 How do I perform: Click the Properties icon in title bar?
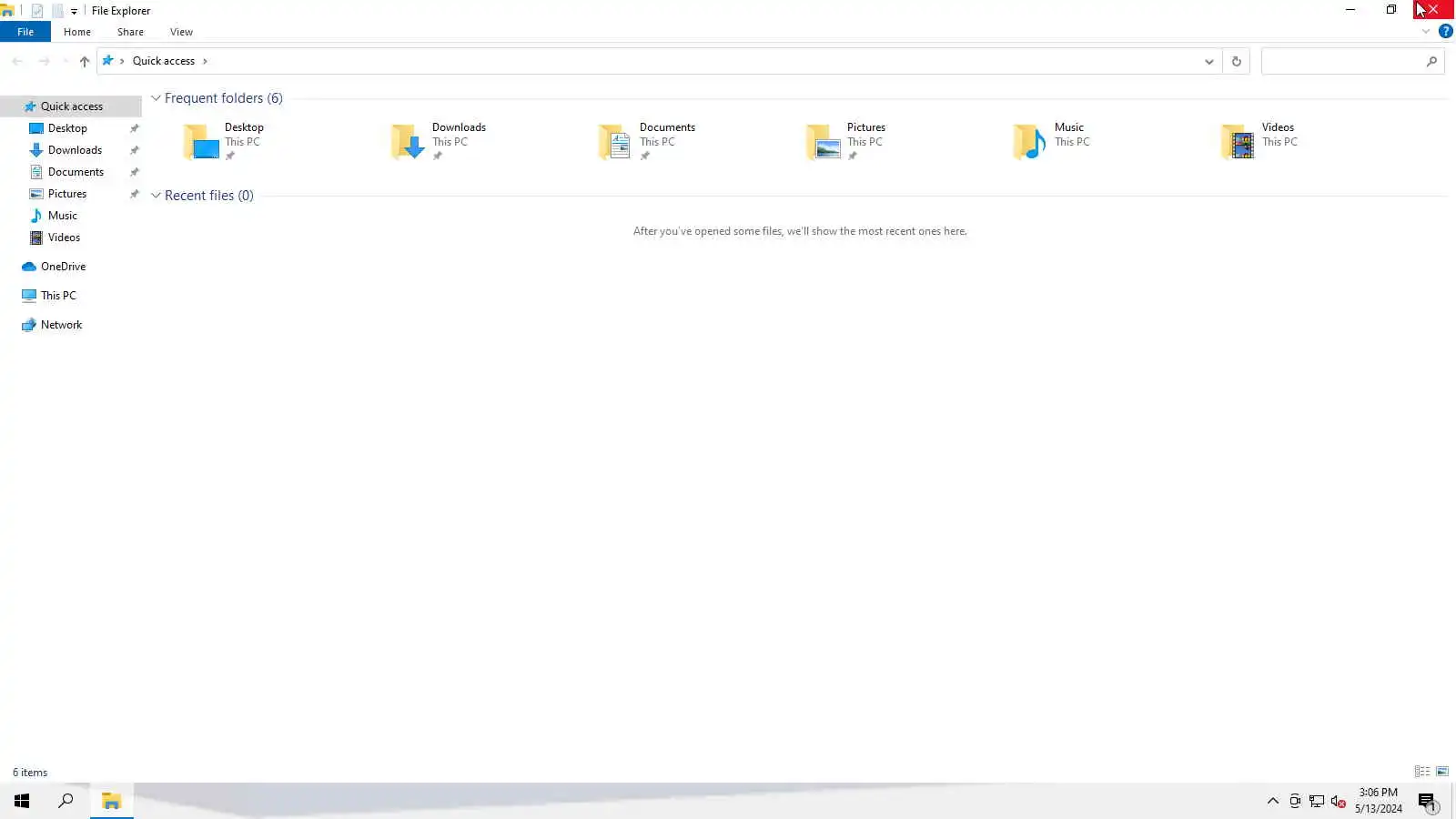(37, 11)
